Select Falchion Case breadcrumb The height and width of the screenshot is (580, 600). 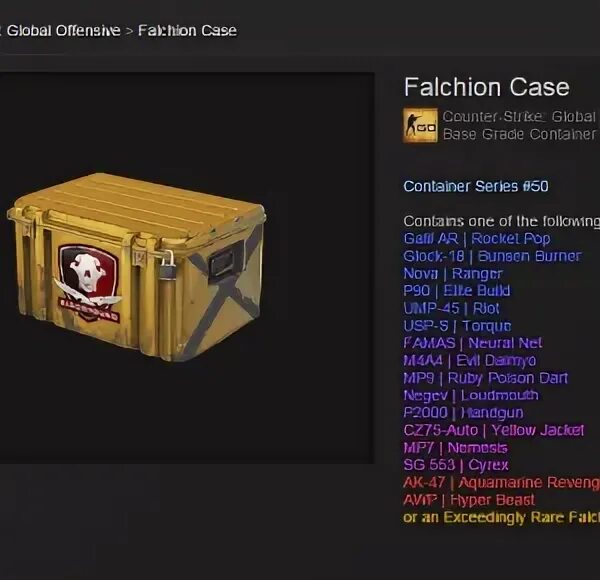pyautogui.click(x=187, y=31)
